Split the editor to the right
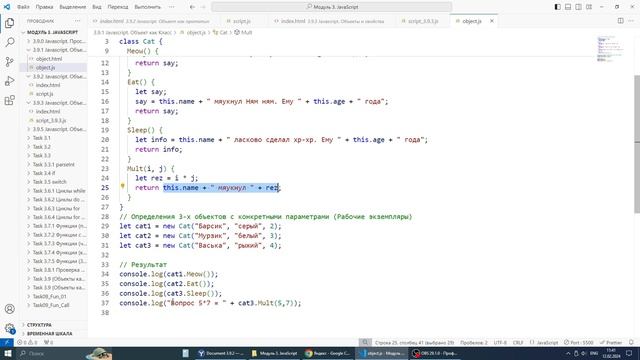Viewport: 640px width, 360px height. (x=620, y=21)
